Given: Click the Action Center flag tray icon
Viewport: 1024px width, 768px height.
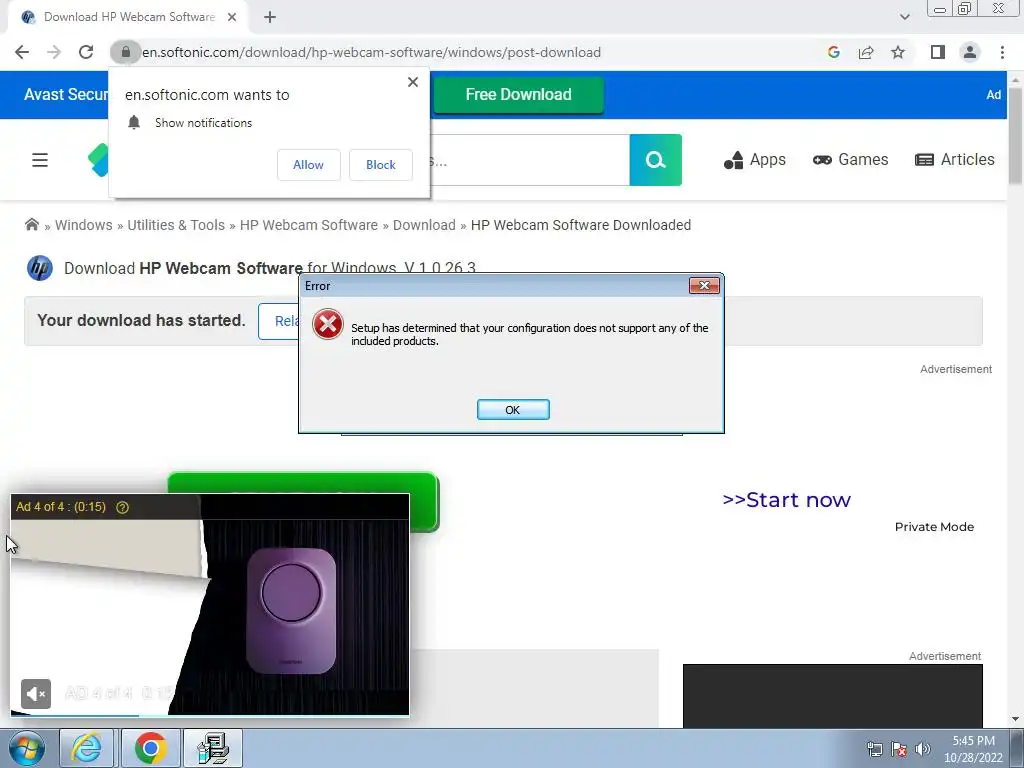Looking at the screenshot, I should pos(899,749).
